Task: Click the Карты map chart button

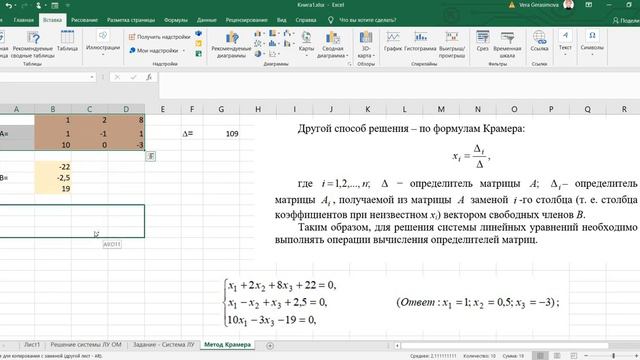Action: [x=306, y=43]
